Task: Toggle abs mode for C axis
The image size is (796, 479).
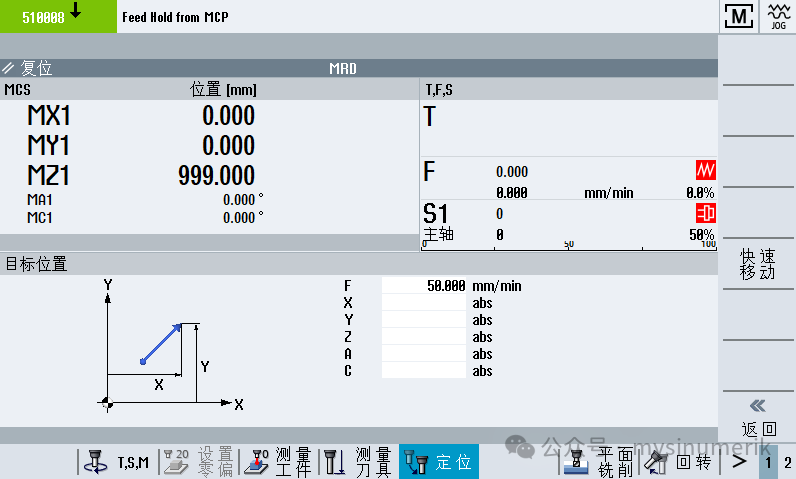Action: (x=482, y=371)
